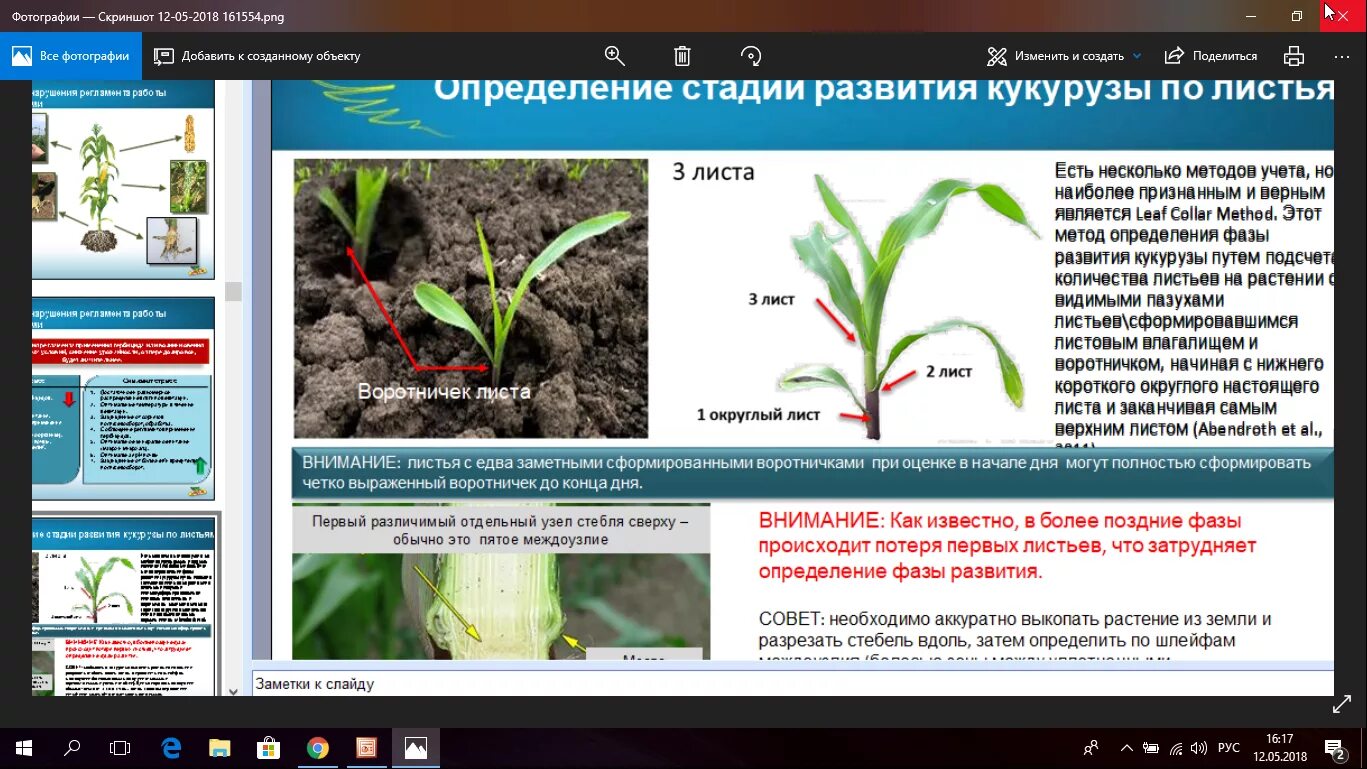This screenshot has height=769, width=1367.
Task: Close the Photos window
Action: pyautogui.click(x=1343, y=16)
